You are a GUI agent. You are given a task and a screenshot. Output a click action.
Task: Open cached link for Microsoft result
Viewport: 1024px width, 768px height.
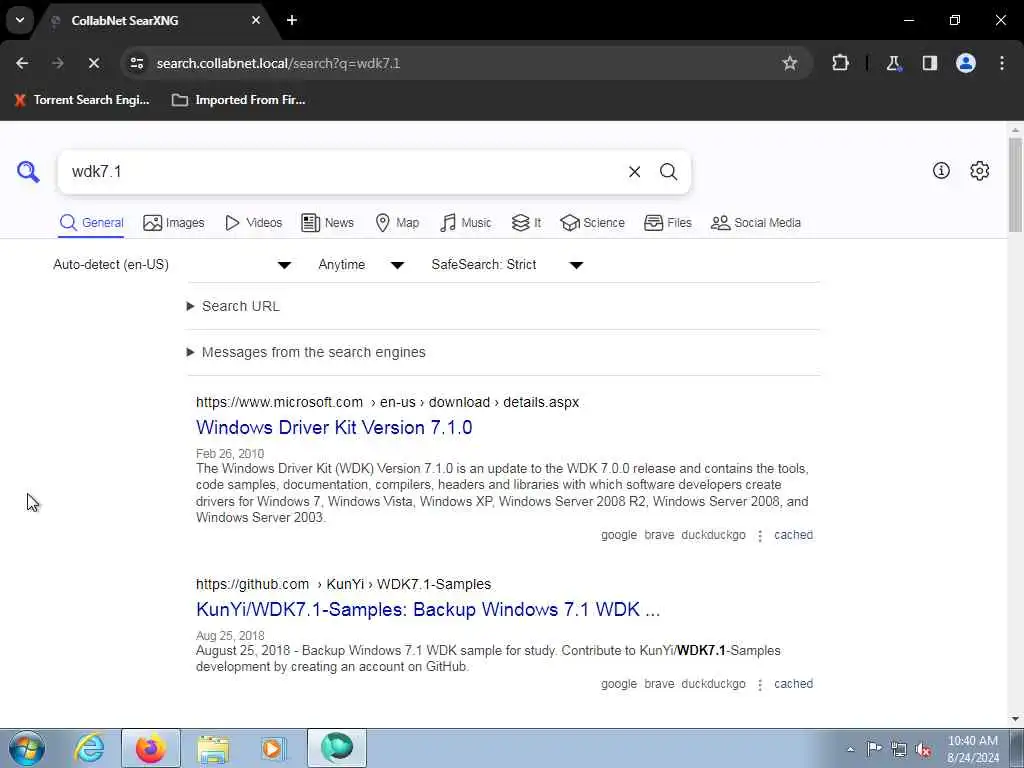(793, 535)
